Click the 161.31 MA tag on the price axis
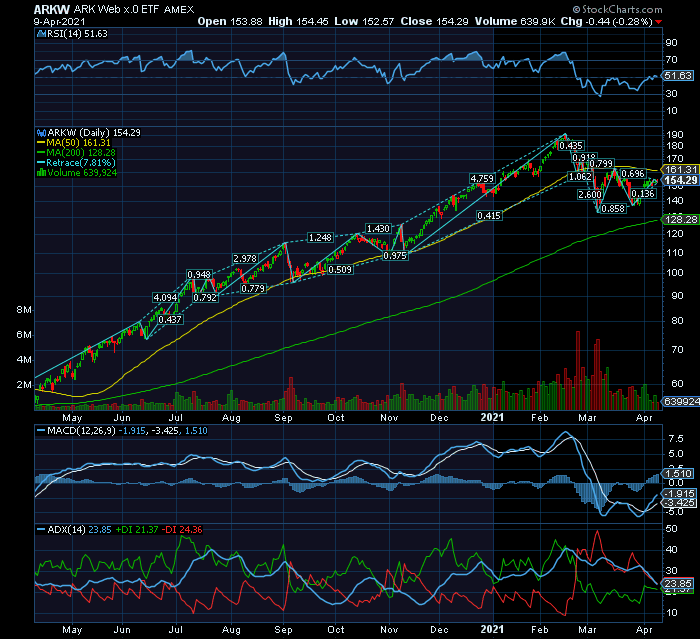This screenshot has height=639, width=700. tap(680, 170)
